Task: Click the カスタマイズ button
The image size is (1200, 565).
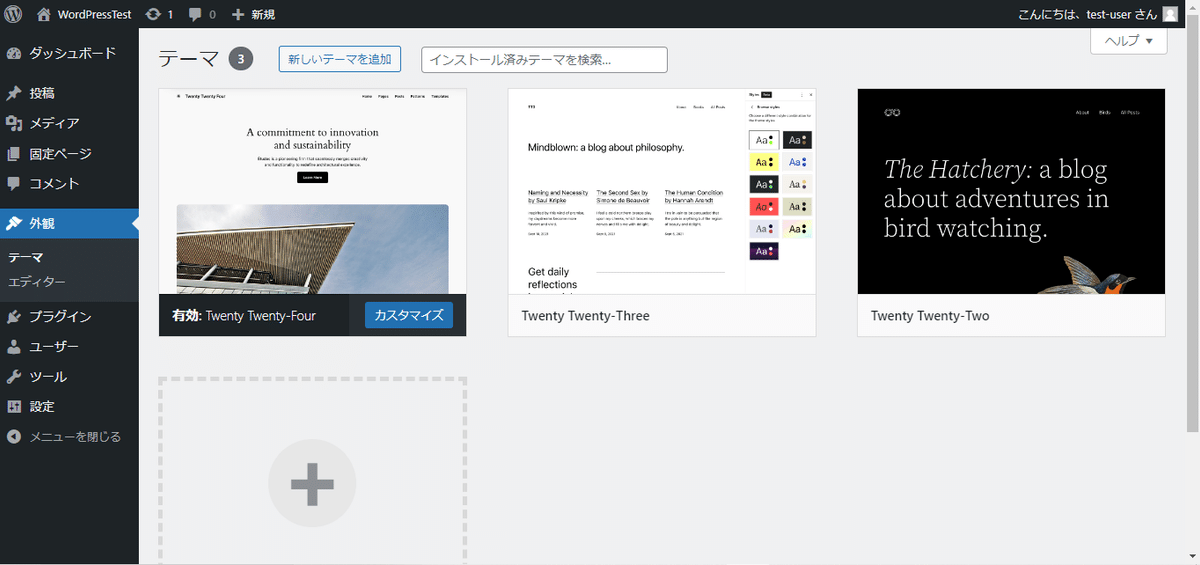Action: tap(409, 315)
